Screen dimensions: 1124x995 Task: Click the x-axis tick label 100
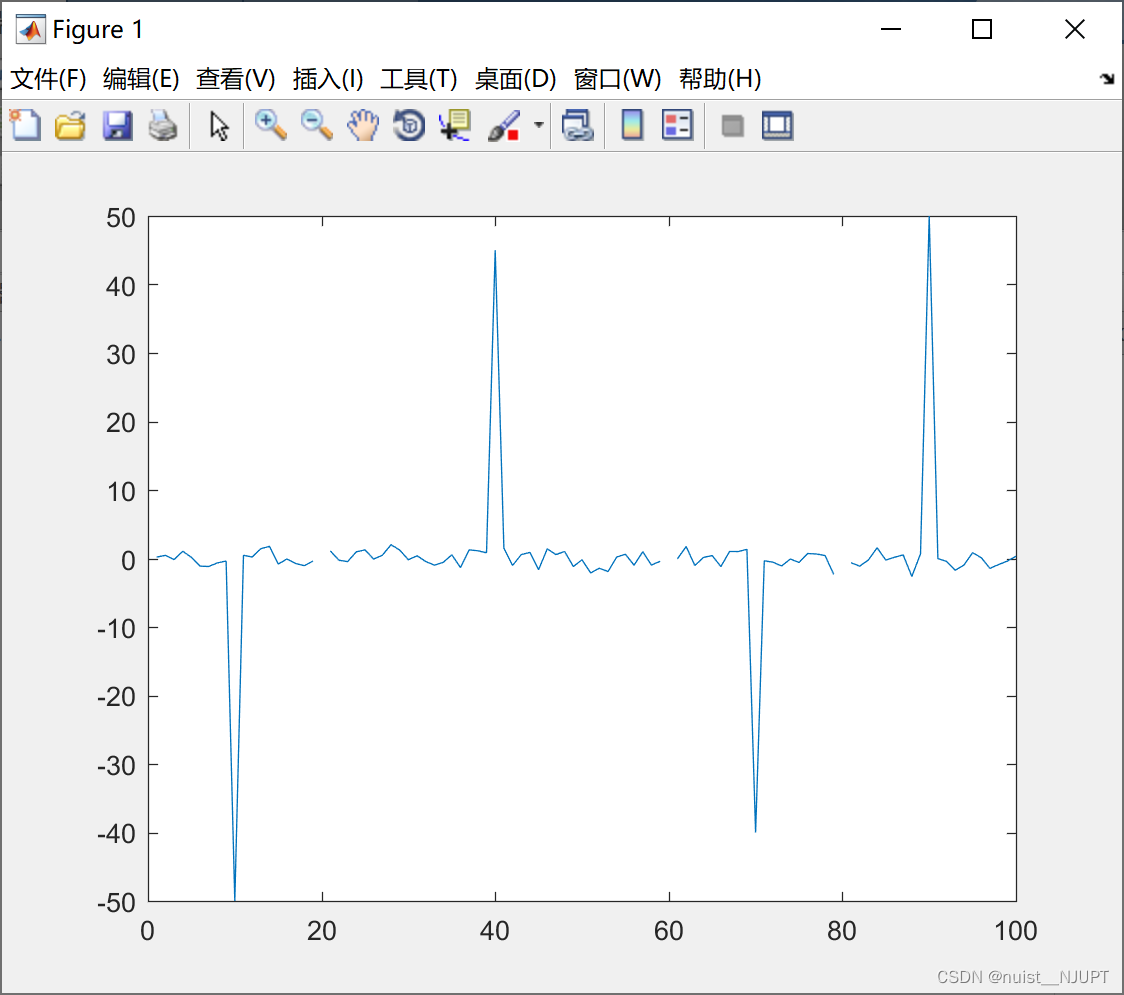(x=1015, y=931)
